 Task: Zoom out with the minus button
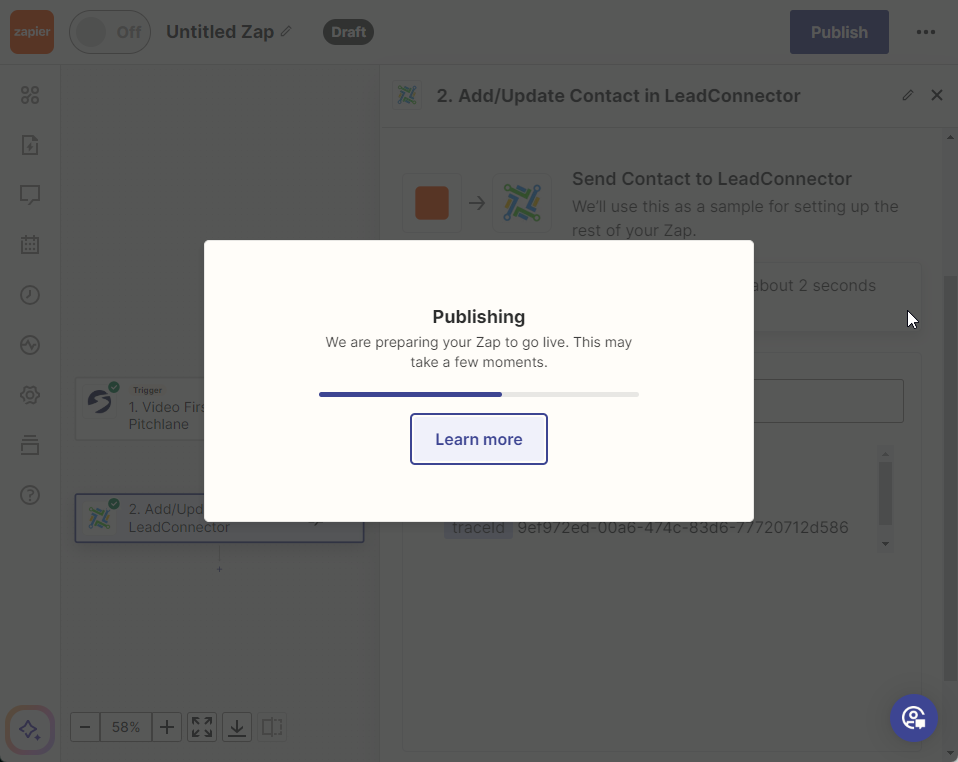pyautogui.click(x=85, y=727)
